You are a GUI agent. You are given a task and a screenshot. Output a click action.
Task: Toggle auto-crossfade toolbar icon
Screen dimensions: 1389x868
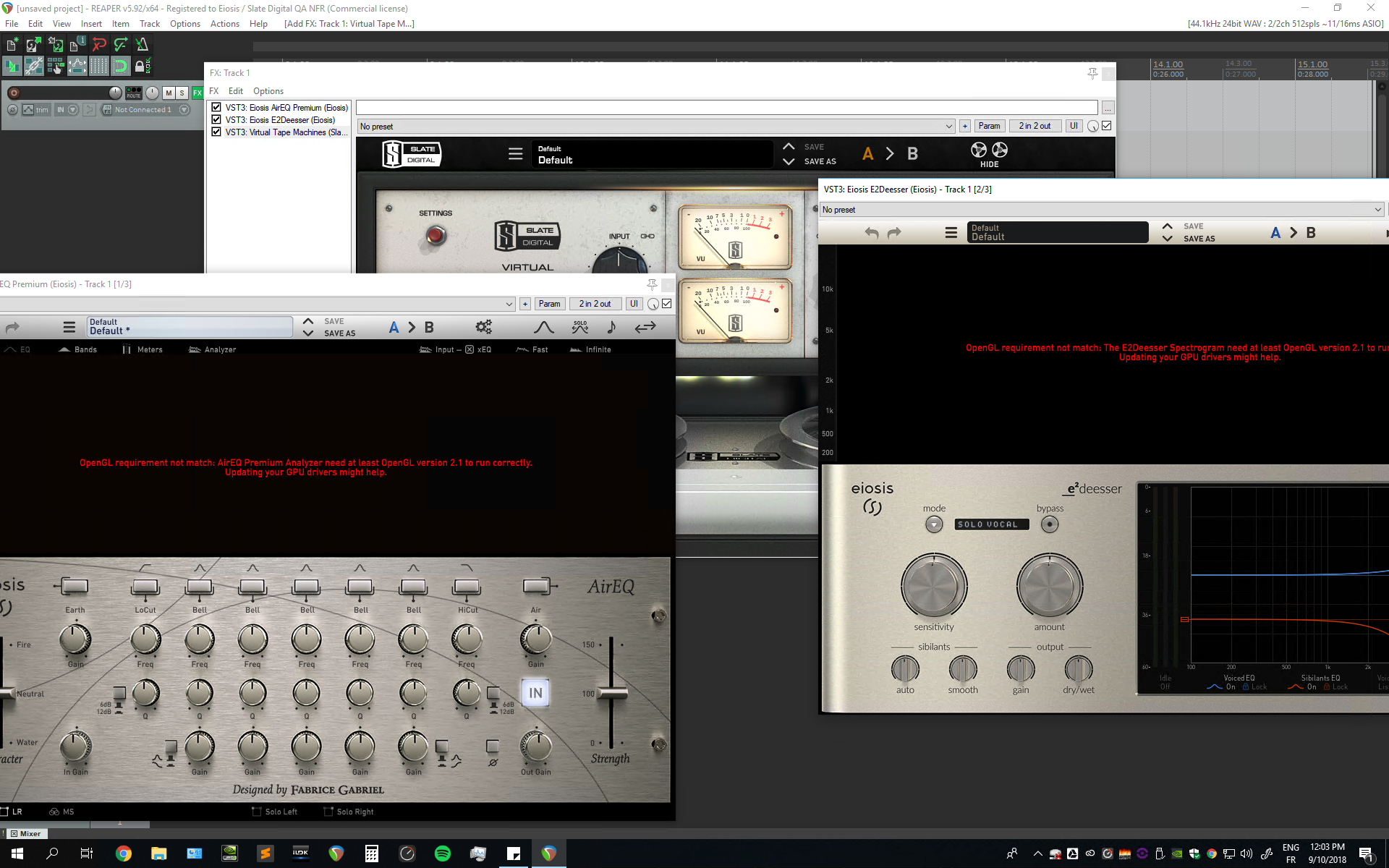(12, 67)
